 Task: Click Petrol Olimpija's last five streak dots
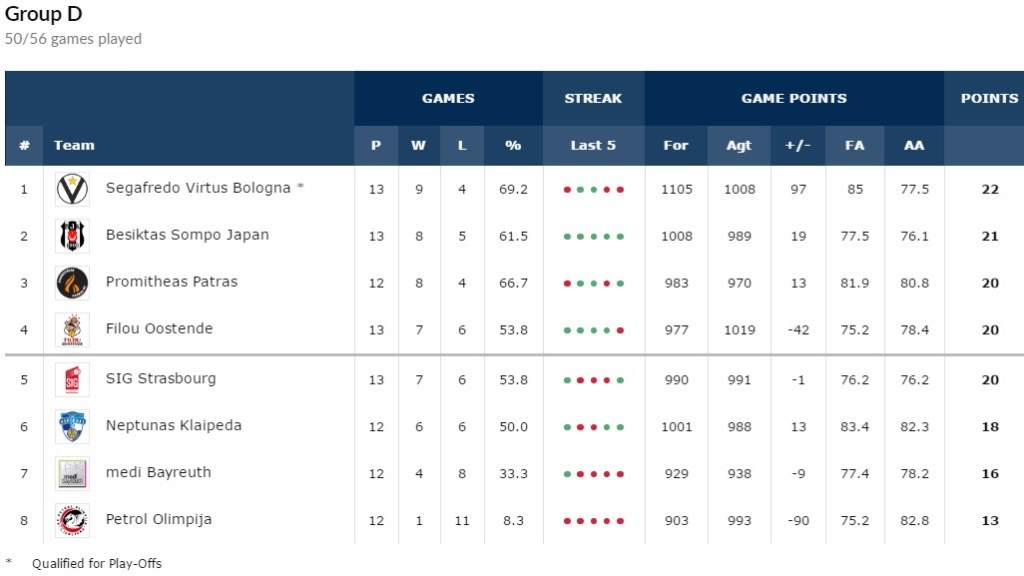(593, 521)
